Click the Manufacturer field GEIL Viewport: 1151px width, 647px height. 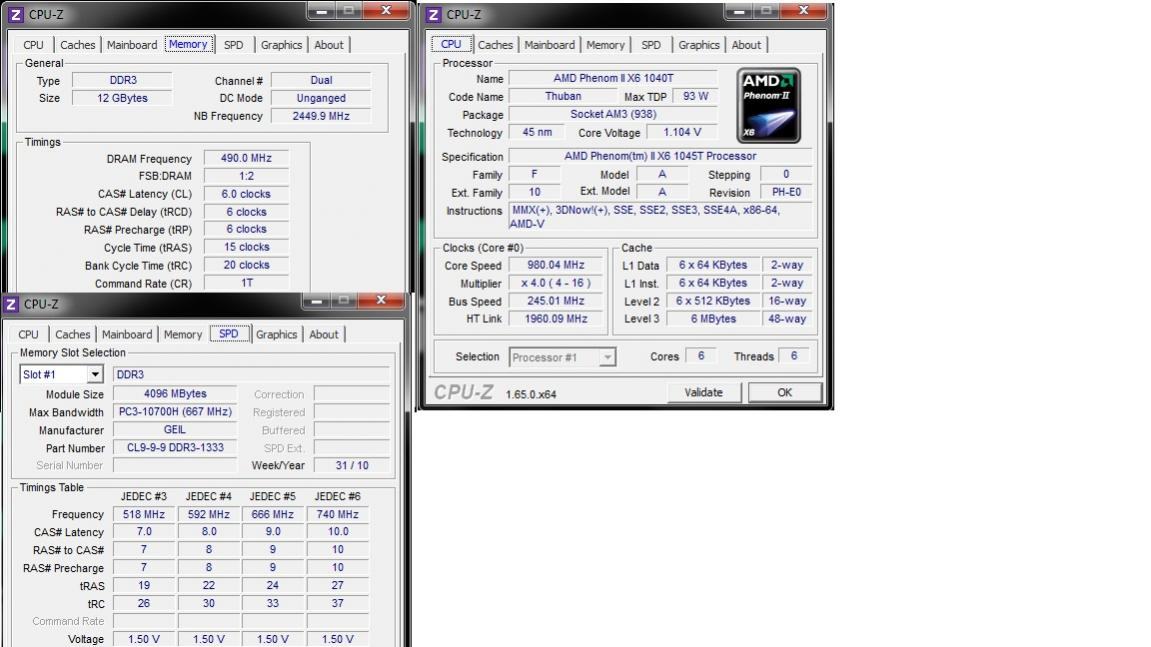pyautogui.click(x=175, y=430)
